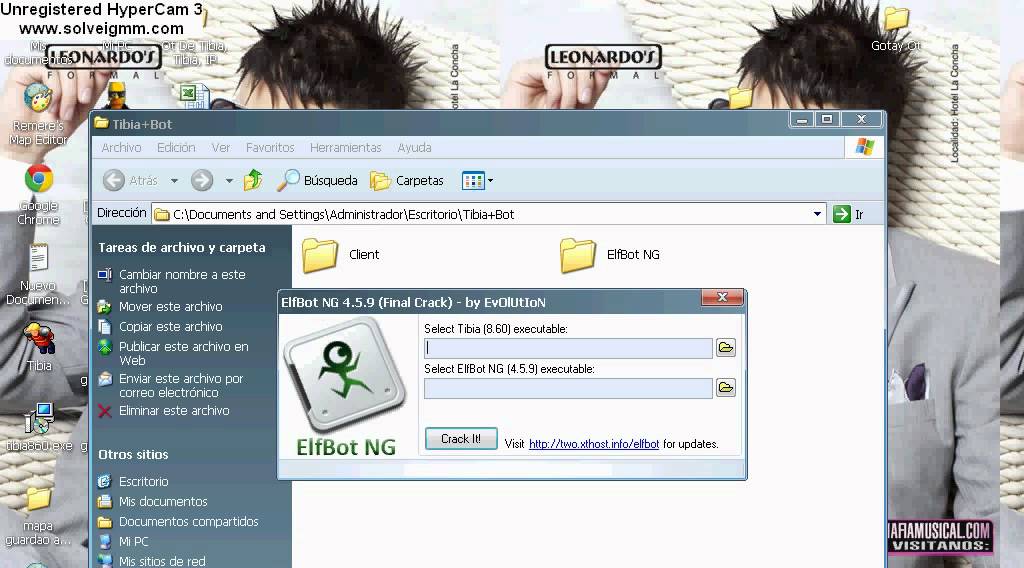Screen dimensions: 1024x568
Task: Open the Ver menu
Action: coord(221,148)
